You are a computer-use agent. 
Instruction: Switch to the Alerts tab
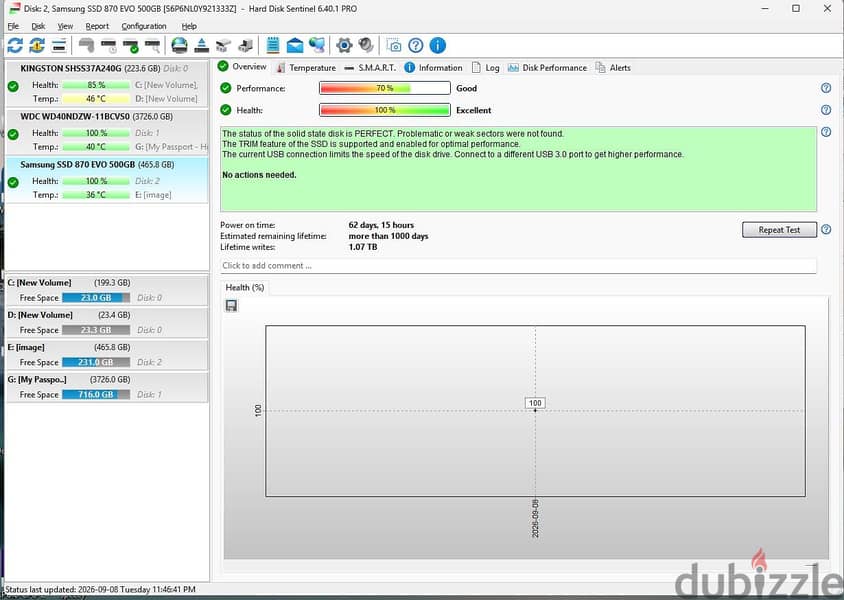tap(613, 68)
